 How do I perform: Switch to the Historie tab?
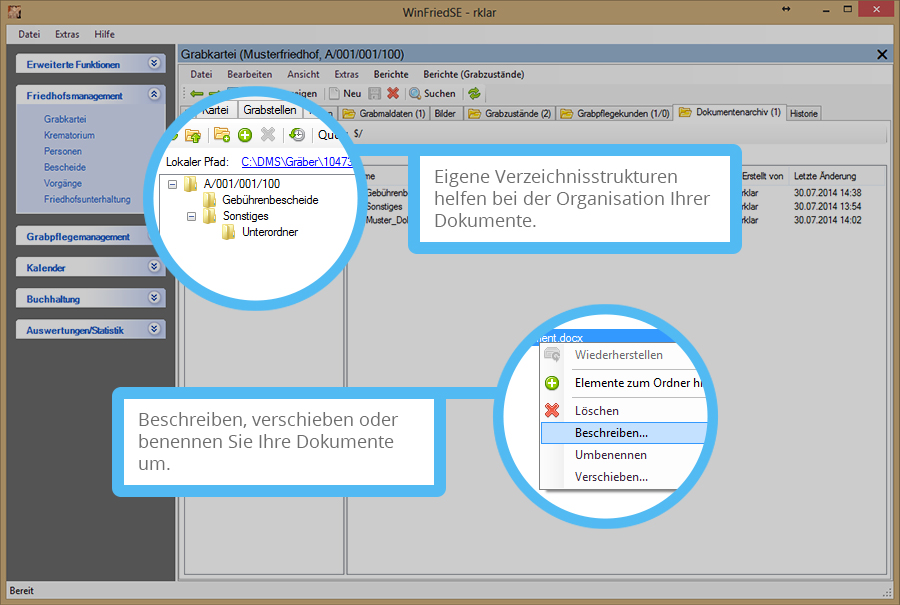coord(804,114)
